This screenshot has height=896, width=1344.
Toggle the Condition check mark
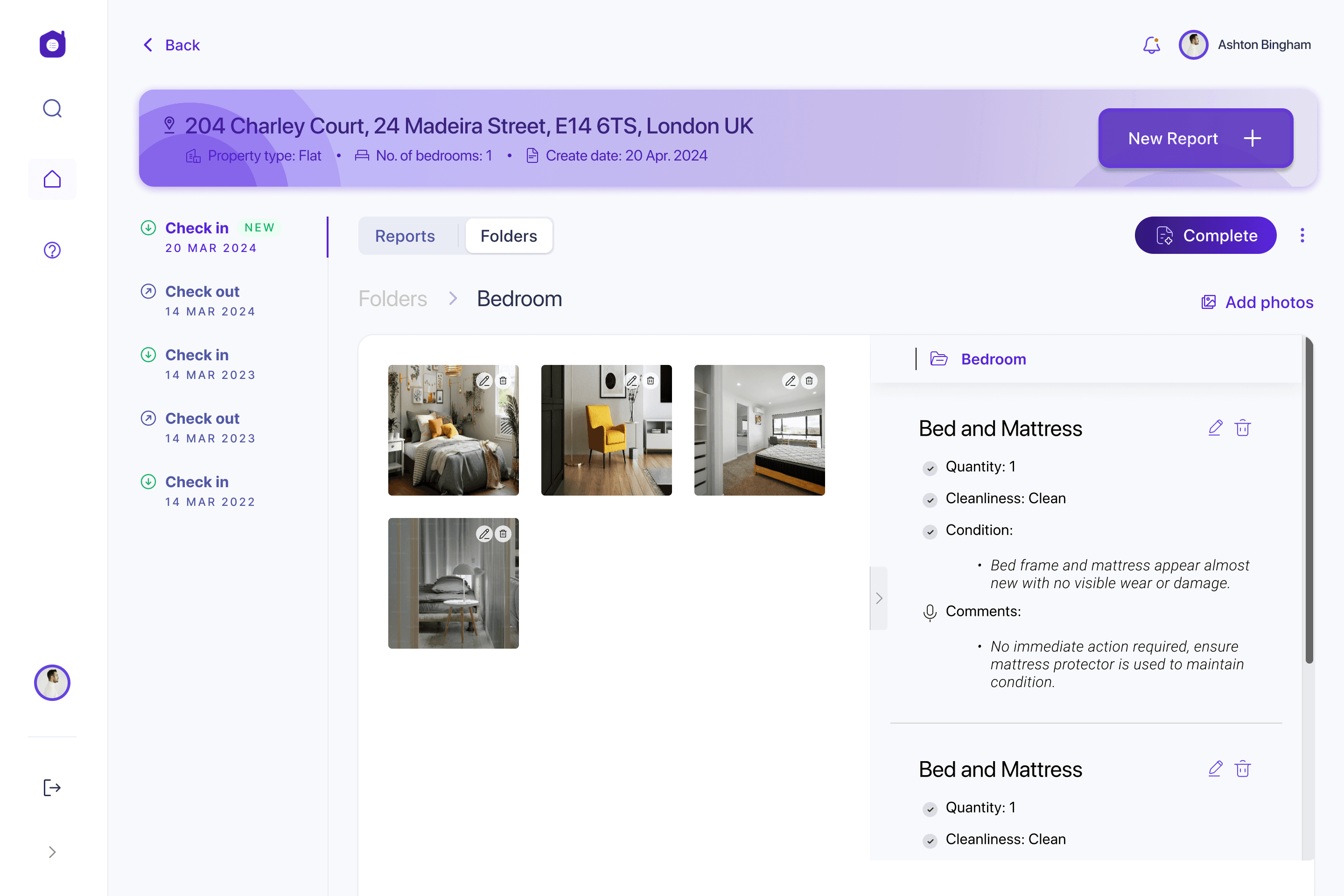(930, 532)
